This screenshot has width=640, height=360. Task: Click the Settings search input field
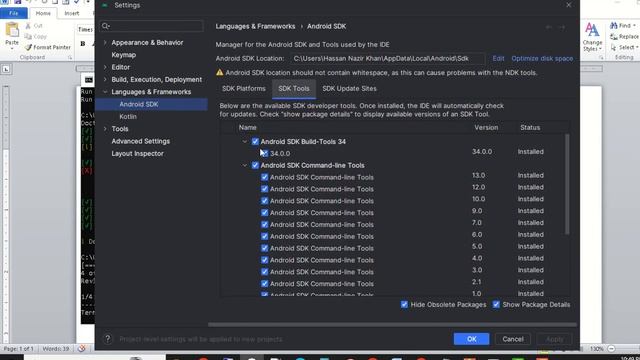point(151,26)
